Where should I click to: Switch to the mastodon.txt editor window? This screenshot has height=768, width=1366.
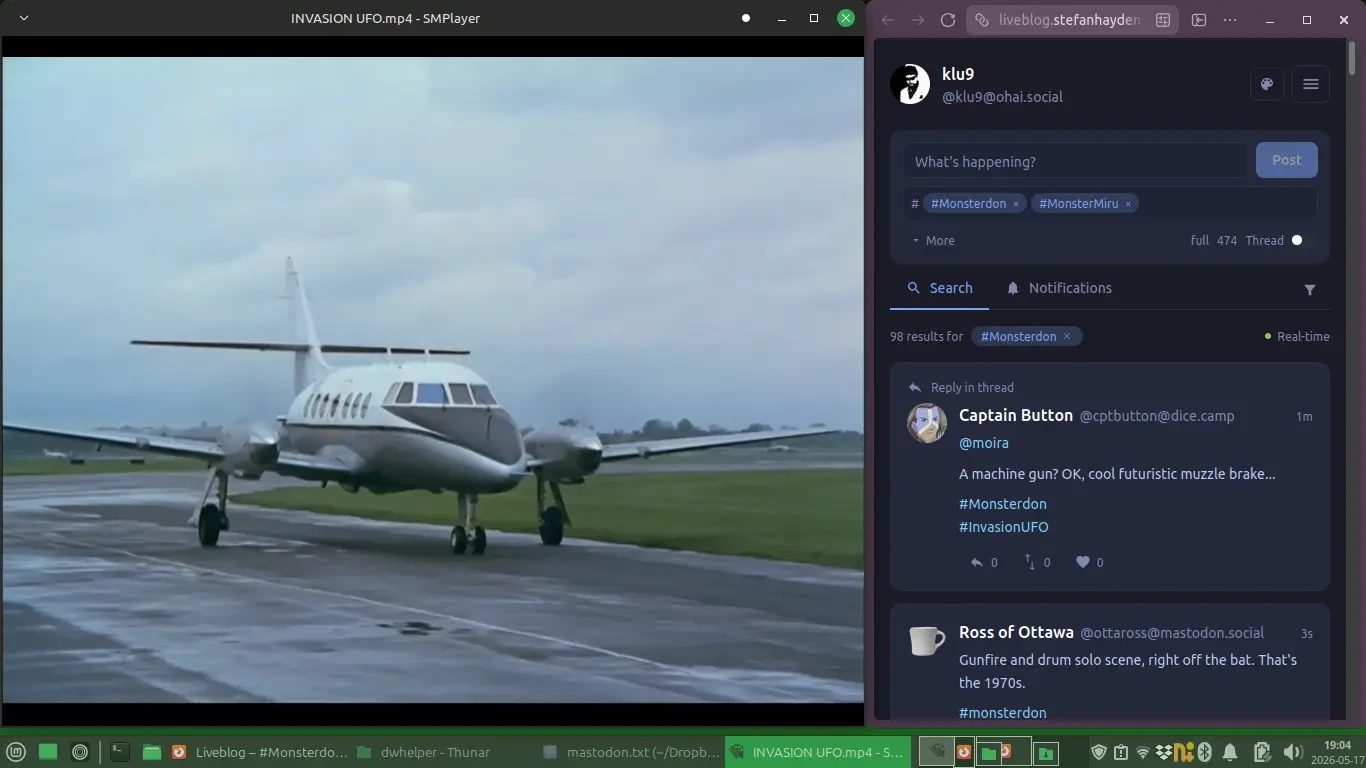[x=631, y=752]
